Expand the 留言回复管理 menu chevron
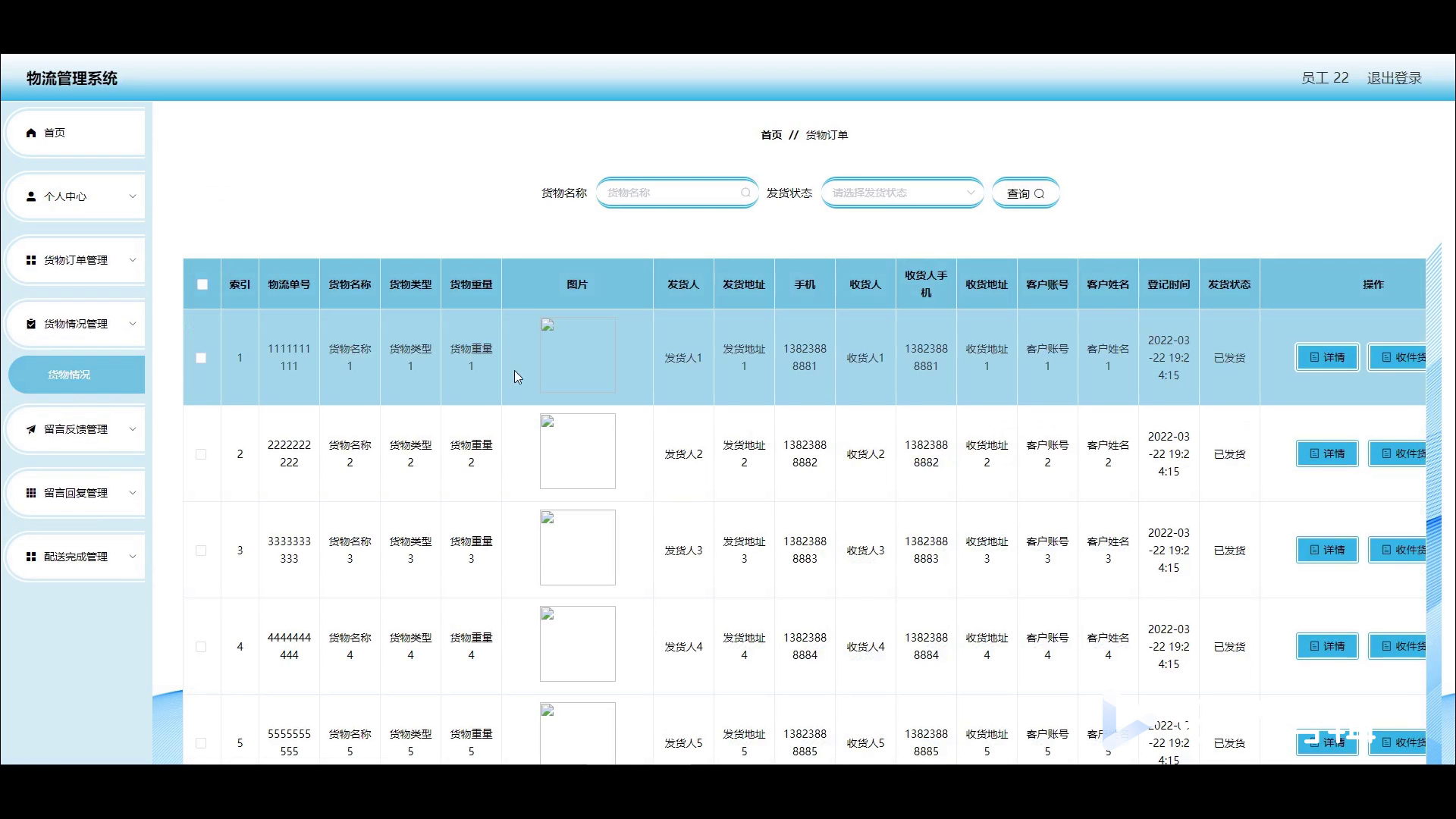Viewport: 1456px width, 819px height. (133, 493)
